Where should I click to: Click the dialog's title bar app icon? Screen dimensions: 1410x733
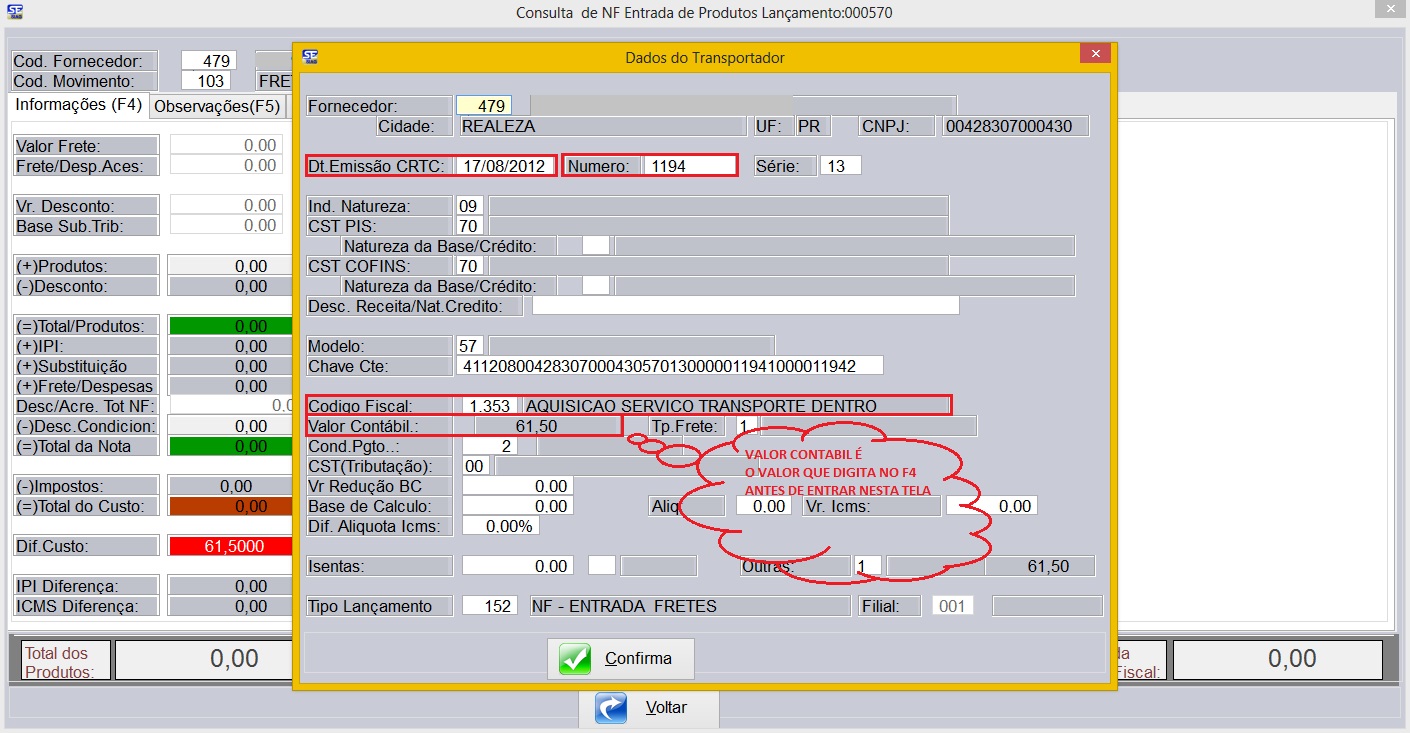click(310, 57)
